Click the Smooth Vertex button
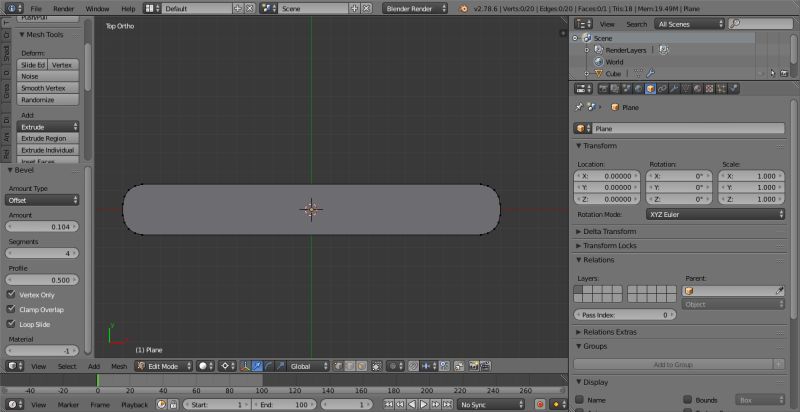The image size is (800, 412). 48,88
